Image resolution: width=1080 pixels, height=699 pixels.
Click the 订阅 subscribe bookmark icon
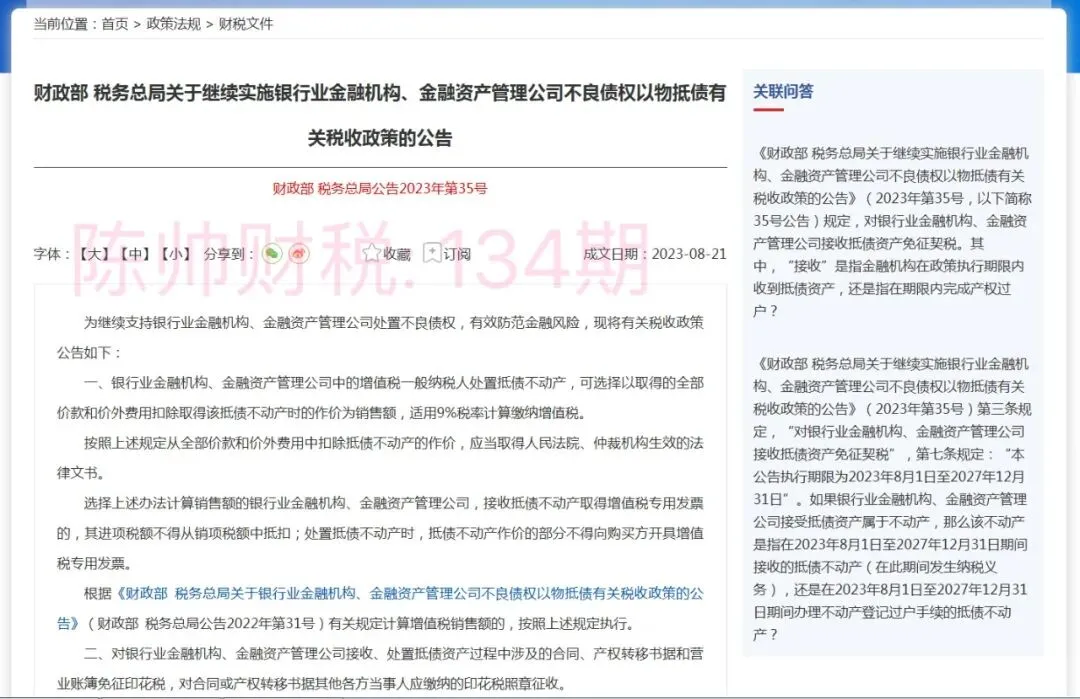[x=432, y=253]
